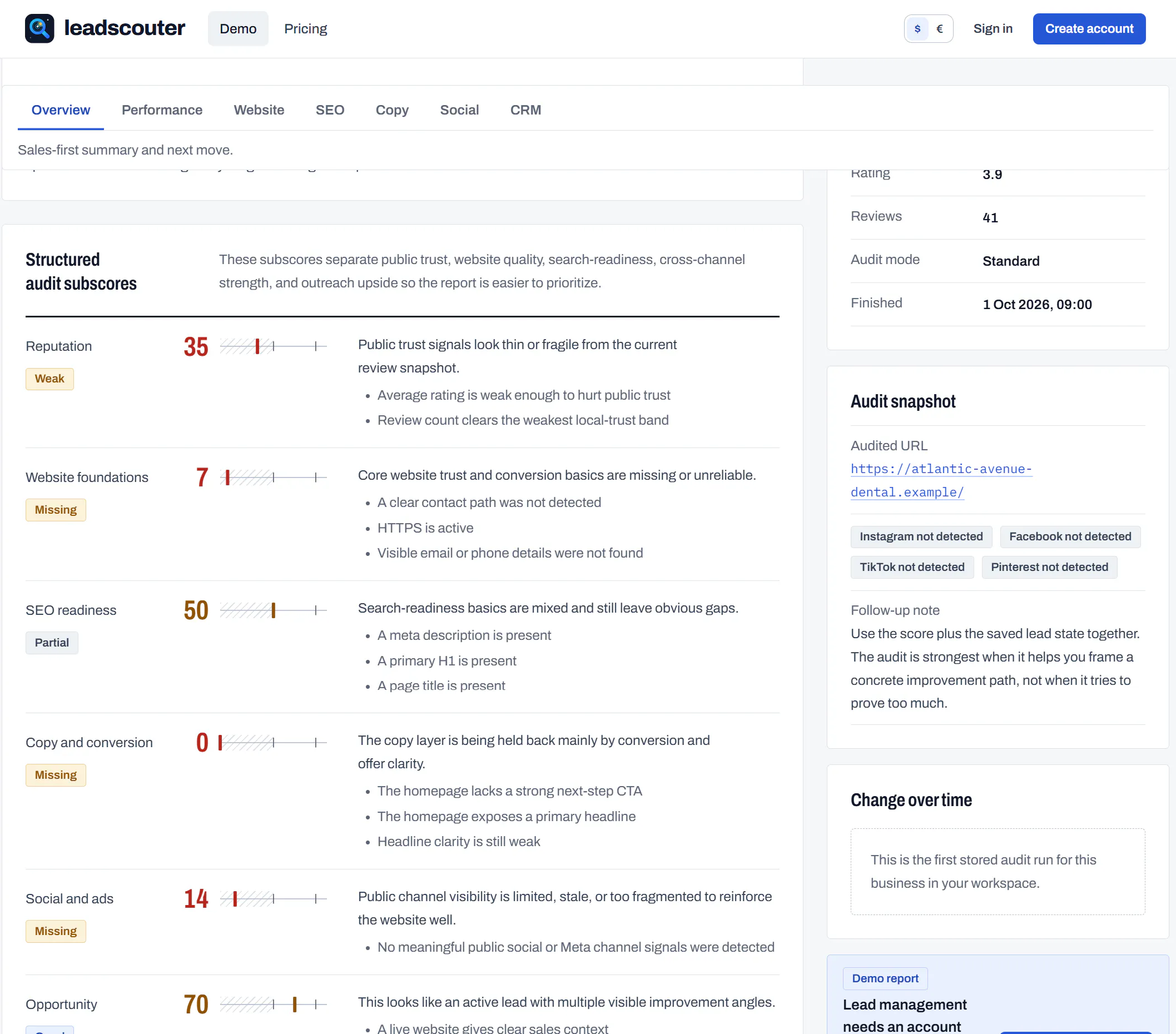
Task: Switch to the Copy tab
Action: (393, 110)
